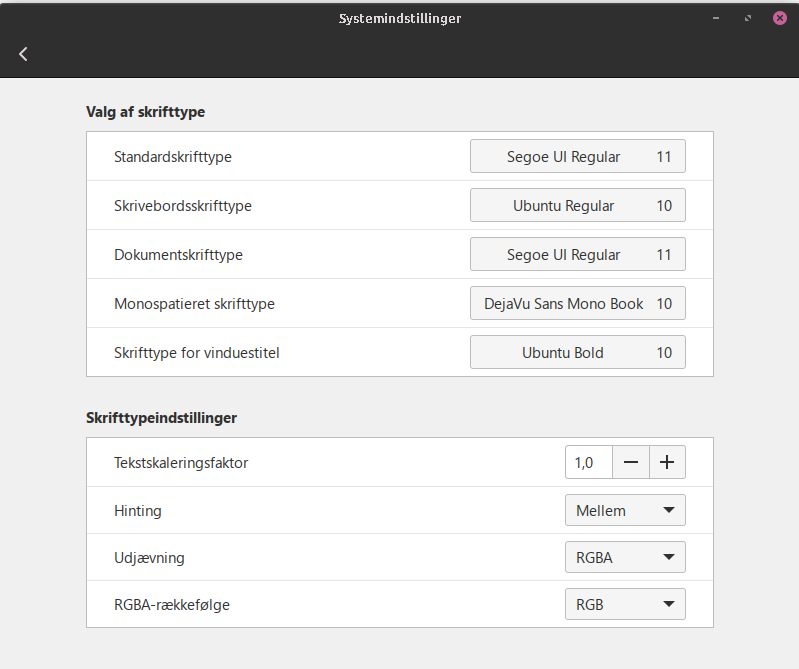This screenshot has height=669, width=799.
Task: Click the Tekstskaleringsfaktor value field
Action: 588,462
